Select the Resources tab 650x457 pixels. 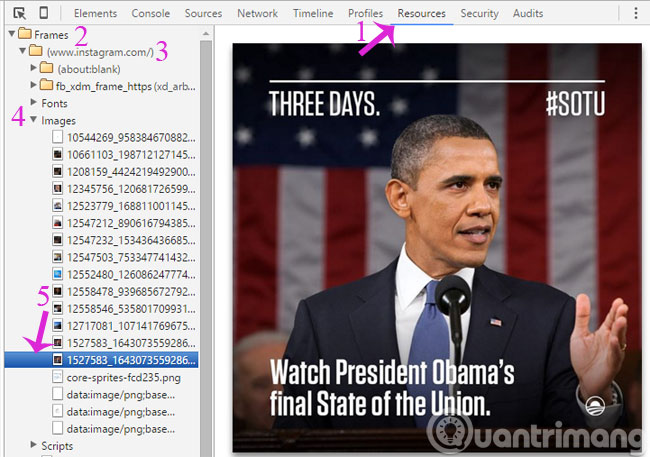point(422,13)
